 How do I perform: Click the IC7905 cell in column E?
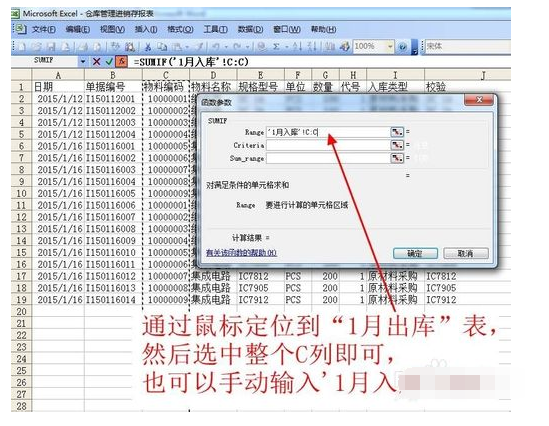(260, 288)
